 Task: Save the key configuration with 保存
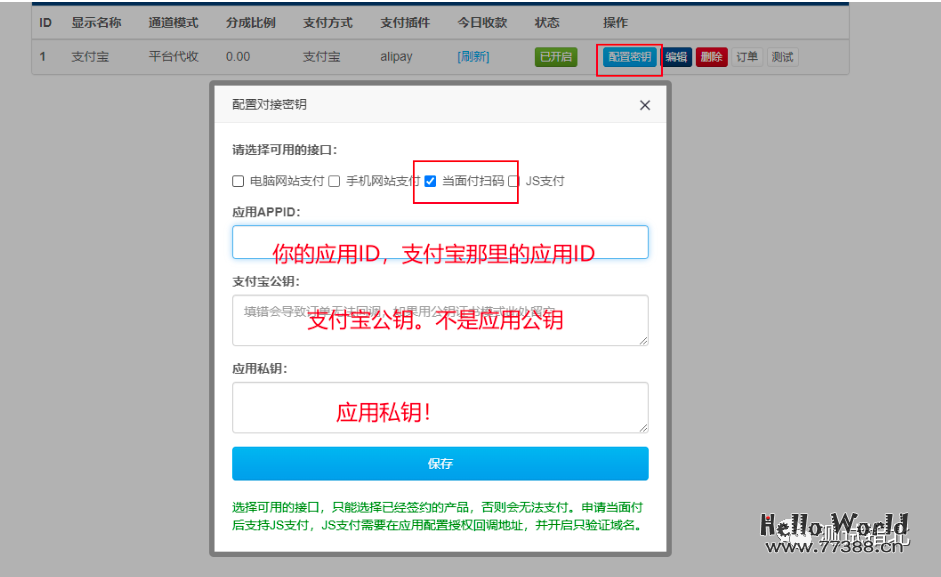440,464
